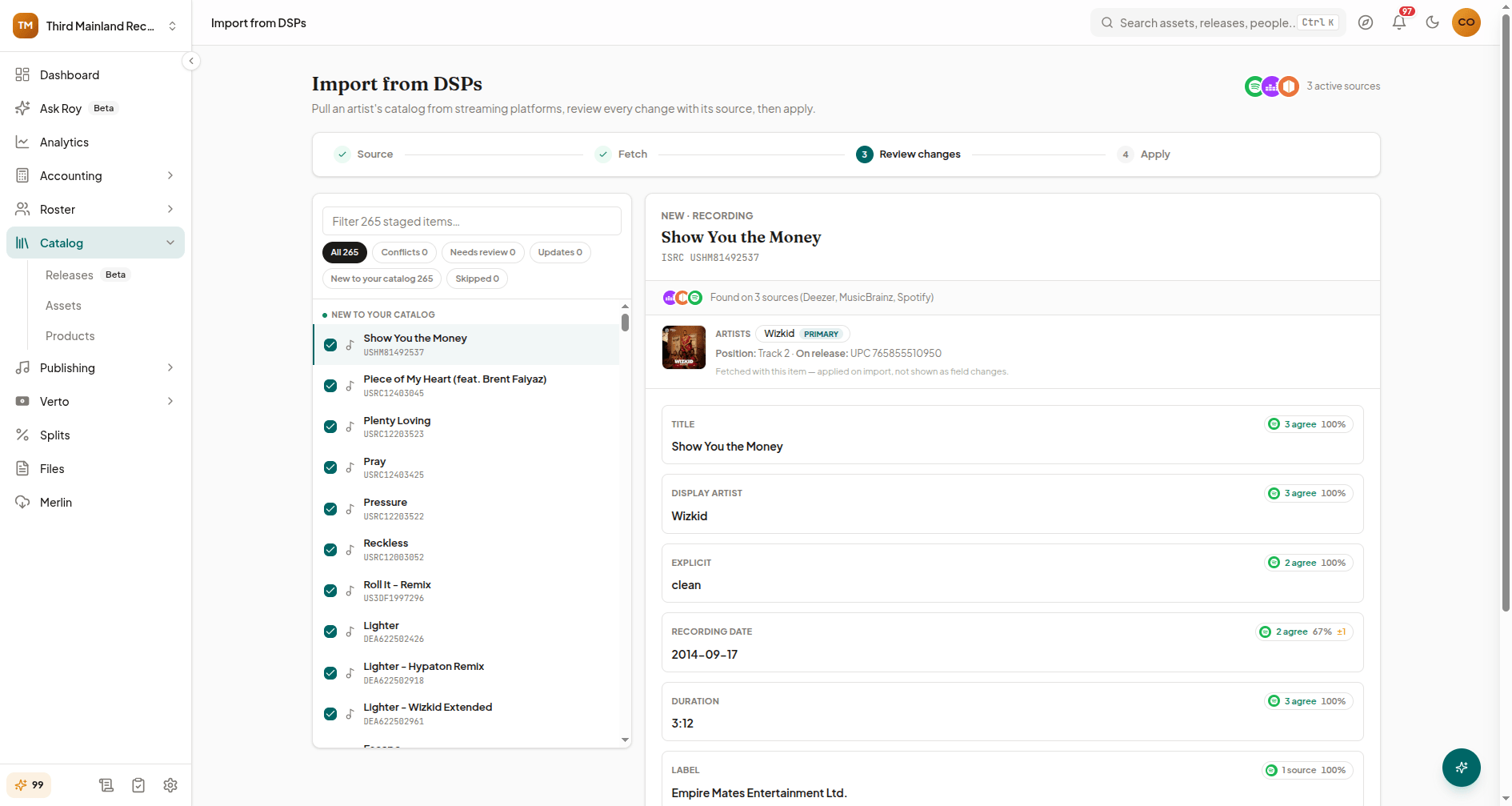This screenshot has height=806, width=1512.
Task: Collapse the Catalog submenu chevron
Action: coord(170,243)
